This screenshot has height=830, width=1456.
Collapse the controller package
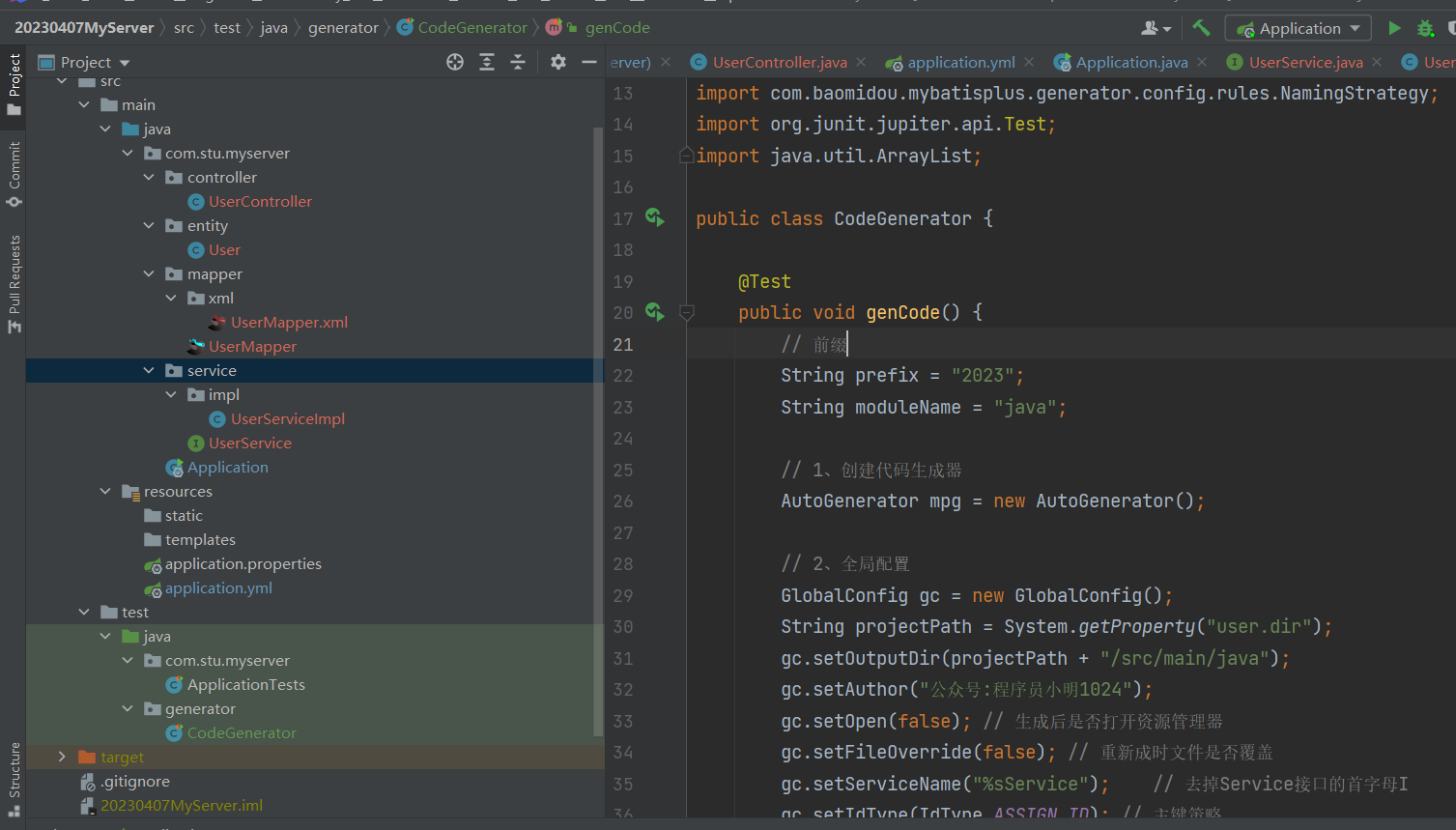click(149, 177)
